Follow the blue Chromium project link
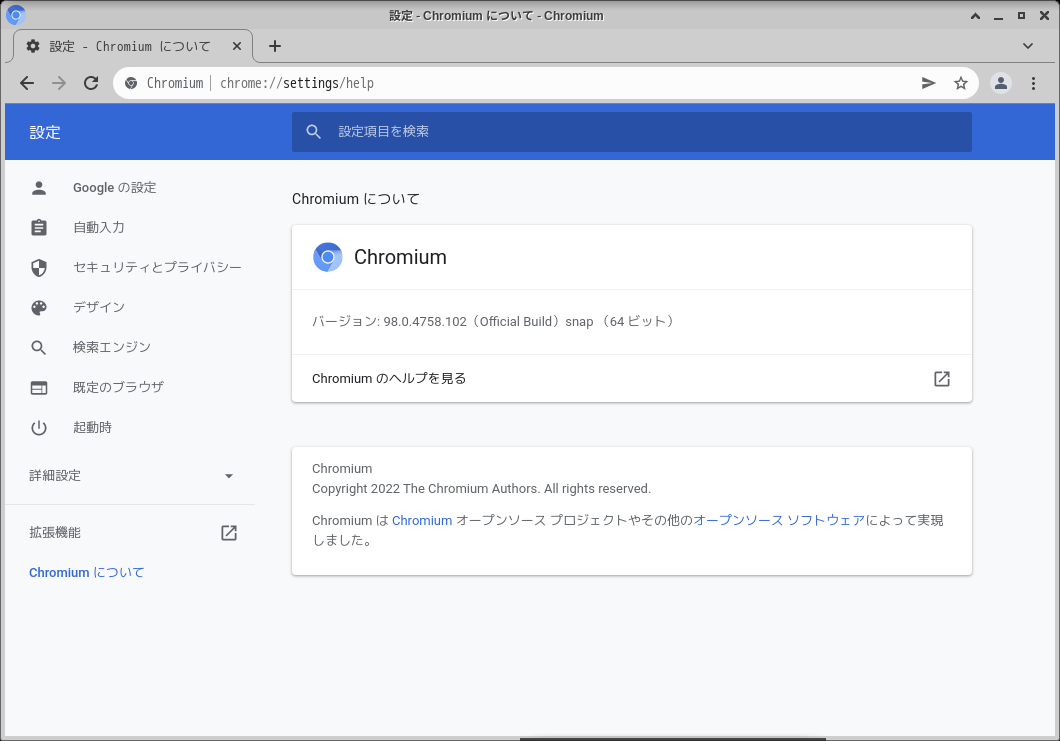This screenshot has width=1060, height=741. click(422, 521)
